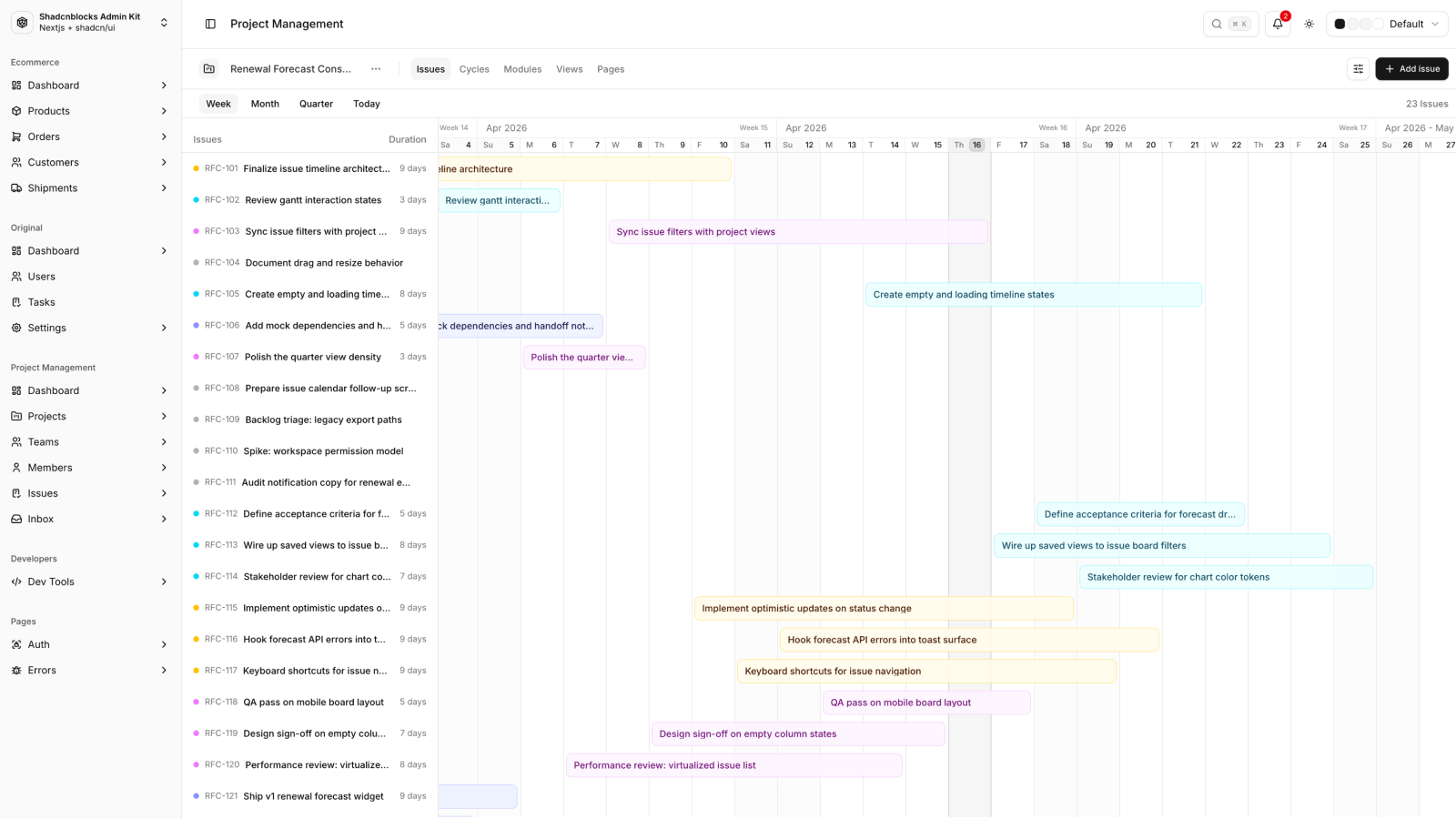Screen dimensions: 1456x819
Task: Click the Projects icon in Project Management
Action: (x=16, y=417)
